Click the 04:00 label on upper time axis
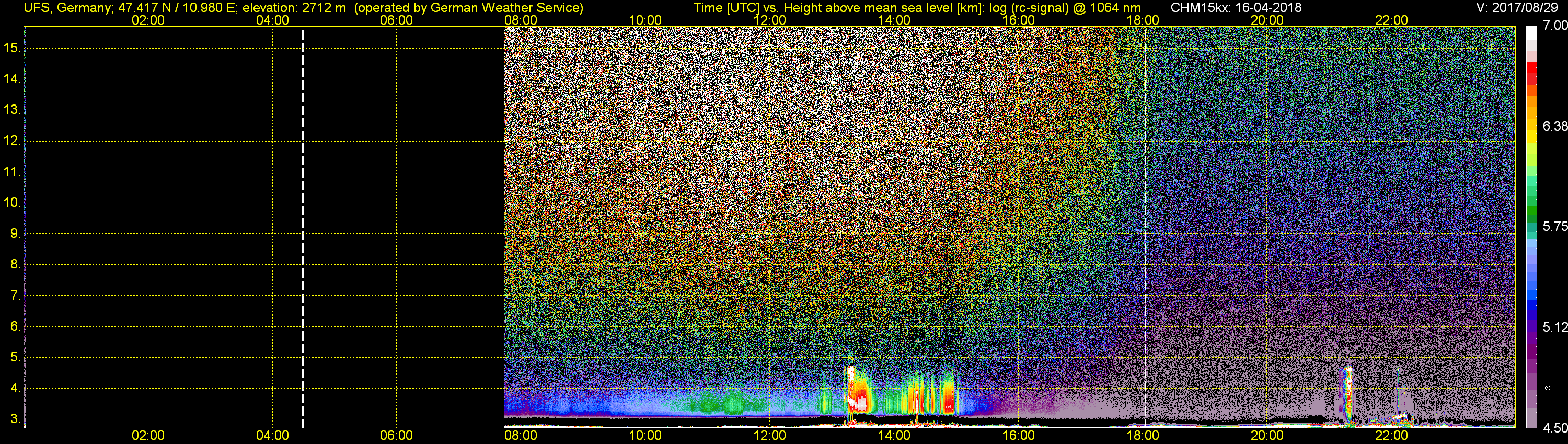This screenshot has height=444, width=1568. (272, 20)
